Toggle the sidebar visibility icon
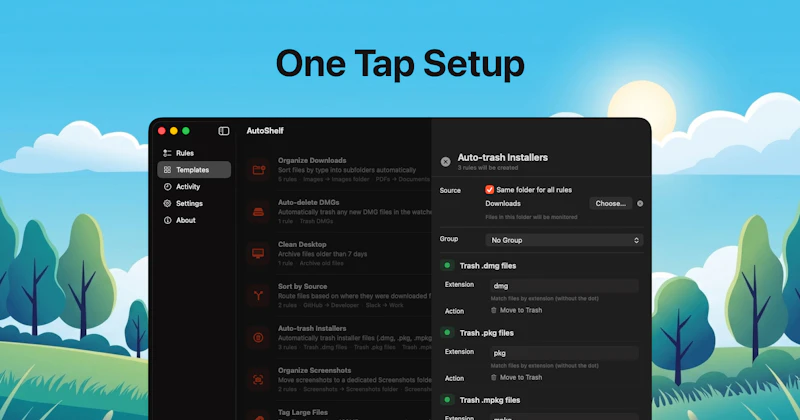This screenshot has height=420, width=800. [223, 131]
